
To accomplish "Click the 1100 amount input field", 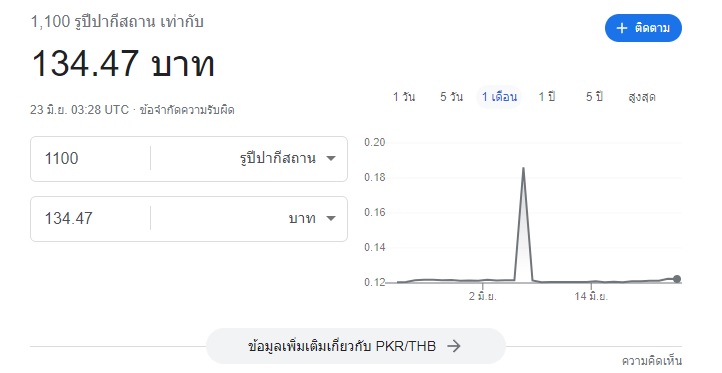I will click(90, 158).
